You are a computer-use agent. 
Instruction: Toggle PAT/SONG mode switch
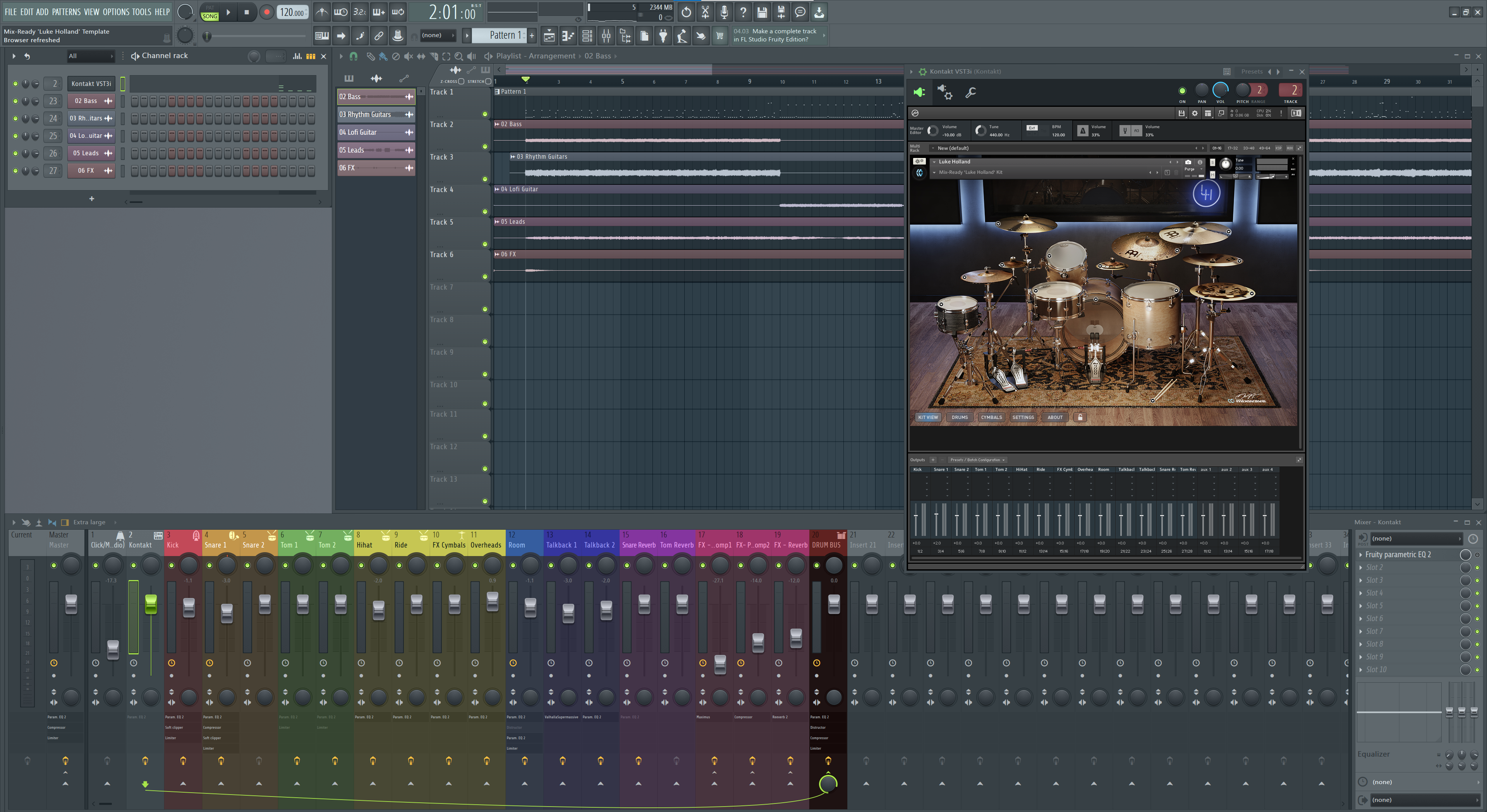point(209,12)
